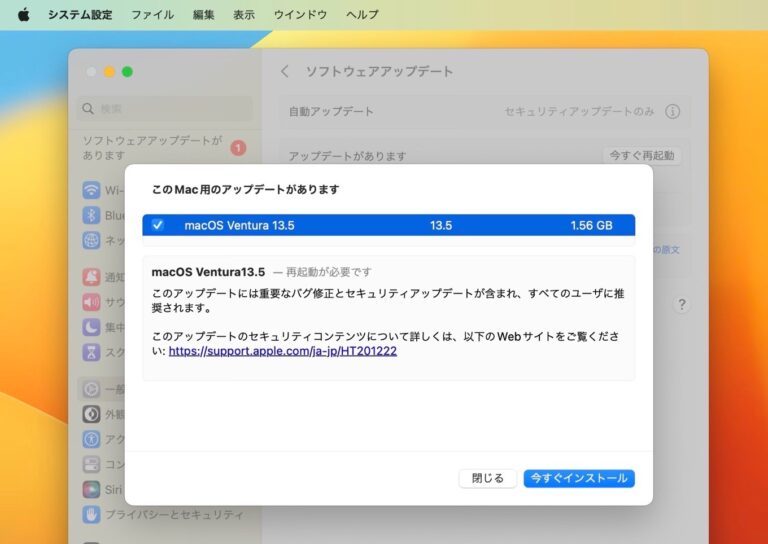Viewport: 768px width, 544px height.
Task: Select the notifications bell icon in sidebar
Action: click(x=91, y=277)
